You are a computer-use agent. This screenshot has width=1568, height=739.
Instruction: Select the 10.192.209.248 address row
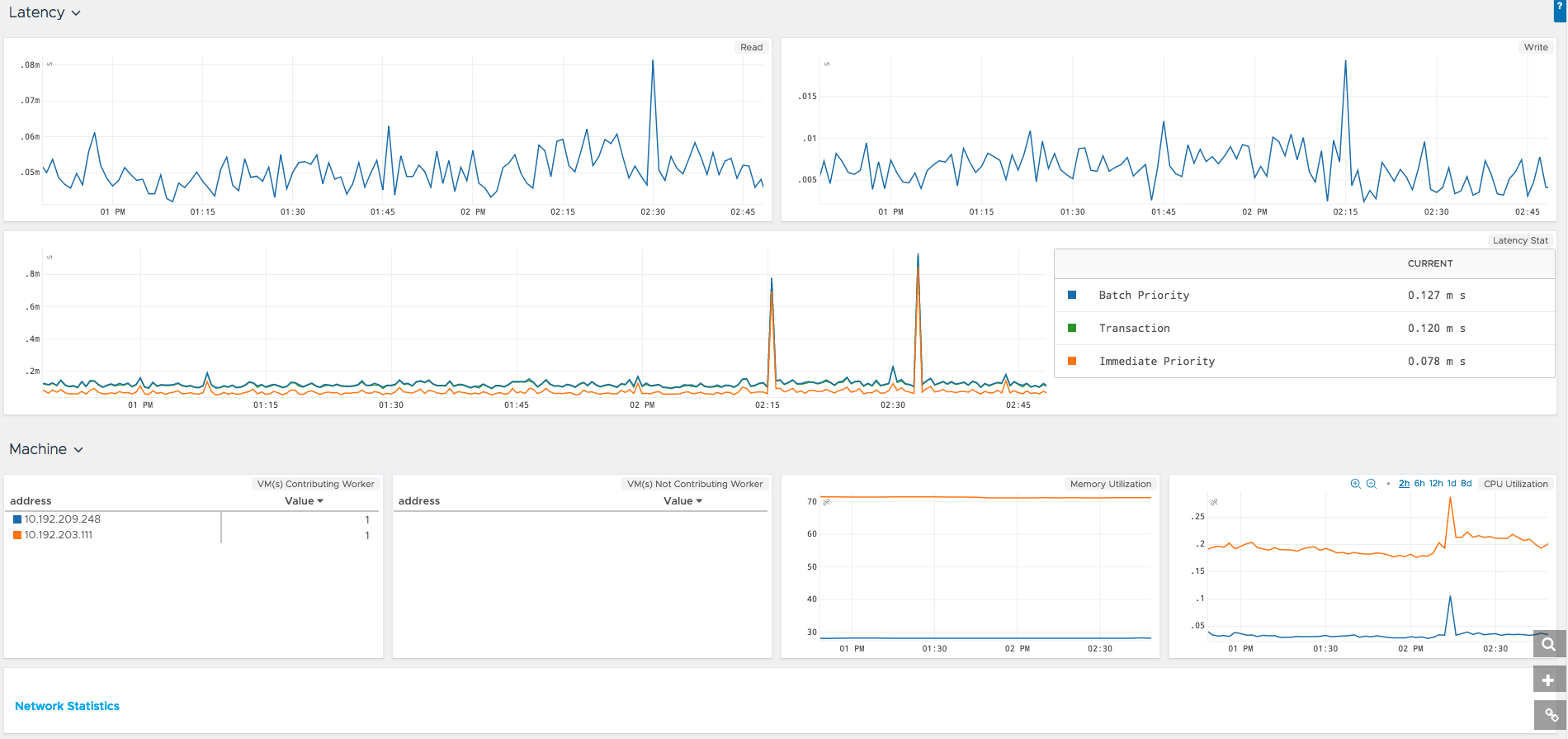point(193,519)
